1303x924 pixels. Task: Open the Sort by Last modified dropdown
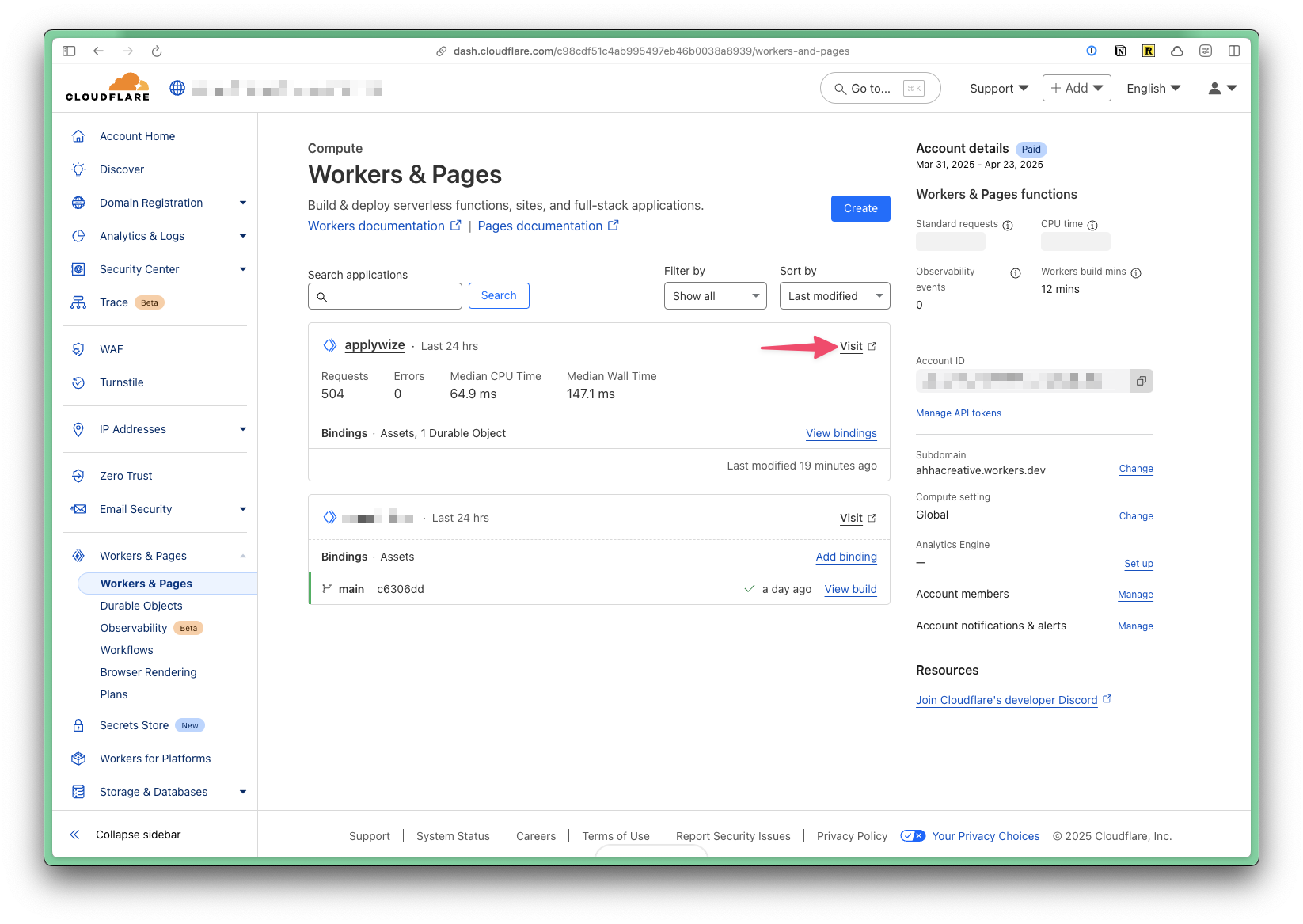(834, 296)
